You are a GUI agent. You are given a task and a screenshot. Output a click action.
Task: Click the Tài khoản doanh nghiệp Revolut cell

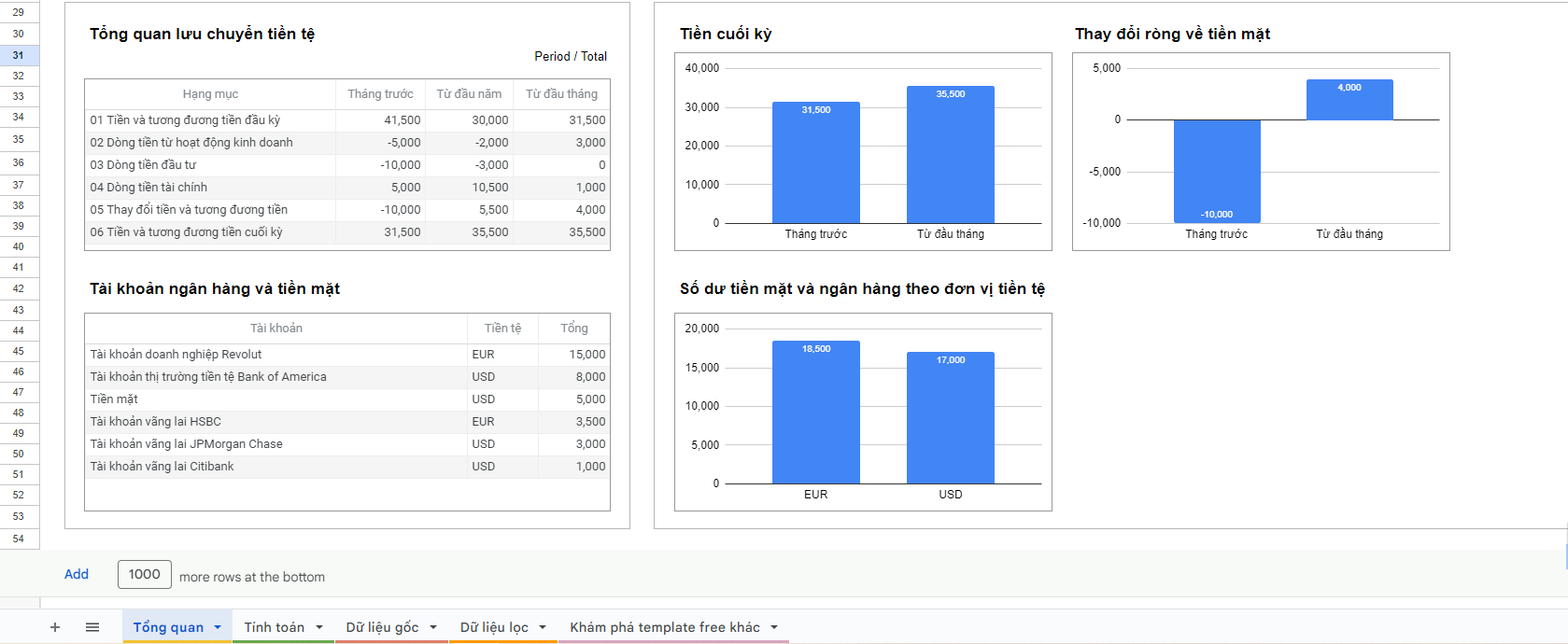(176, 355)
